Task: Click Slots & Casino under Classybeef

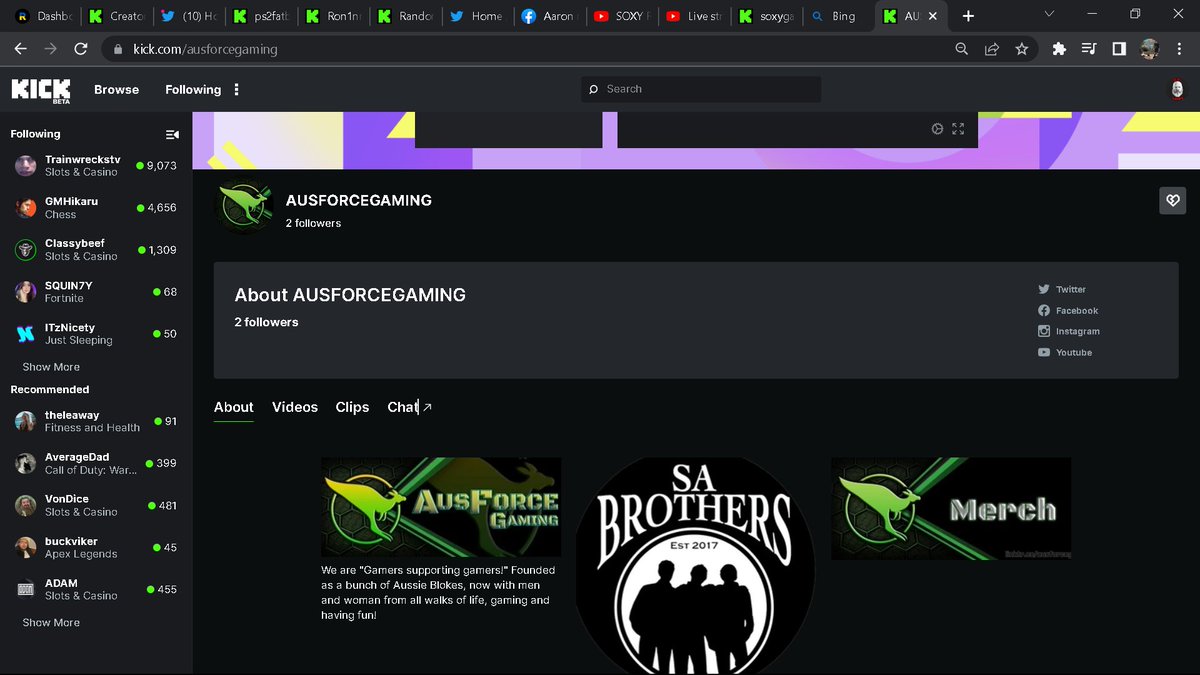Action: point(81,256)
